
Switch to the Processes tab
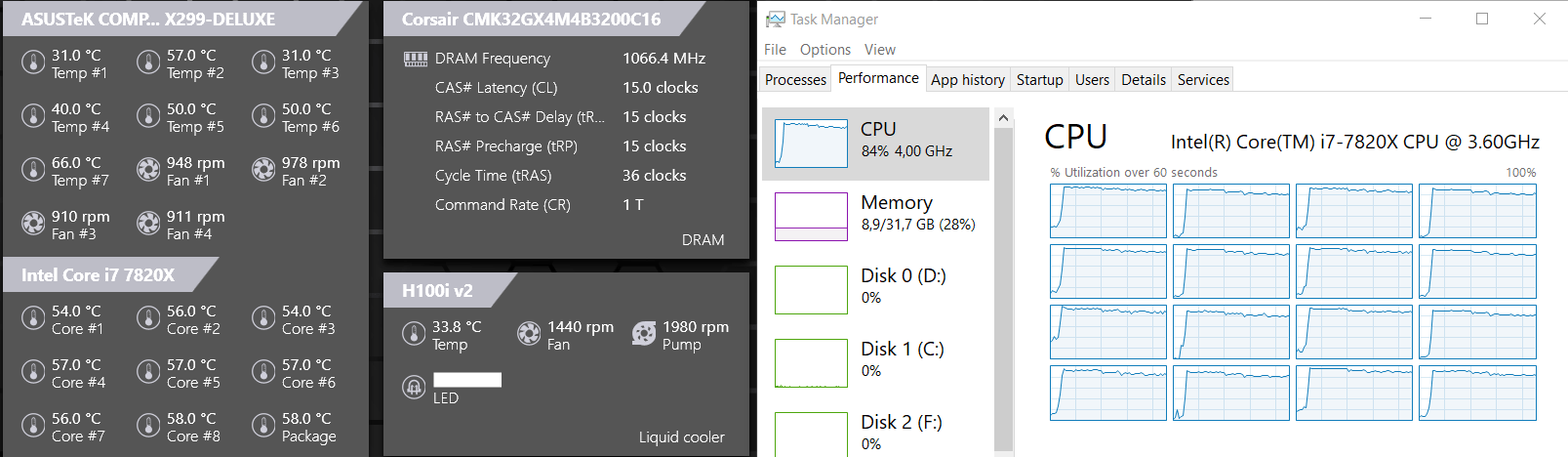coord(795,80)
